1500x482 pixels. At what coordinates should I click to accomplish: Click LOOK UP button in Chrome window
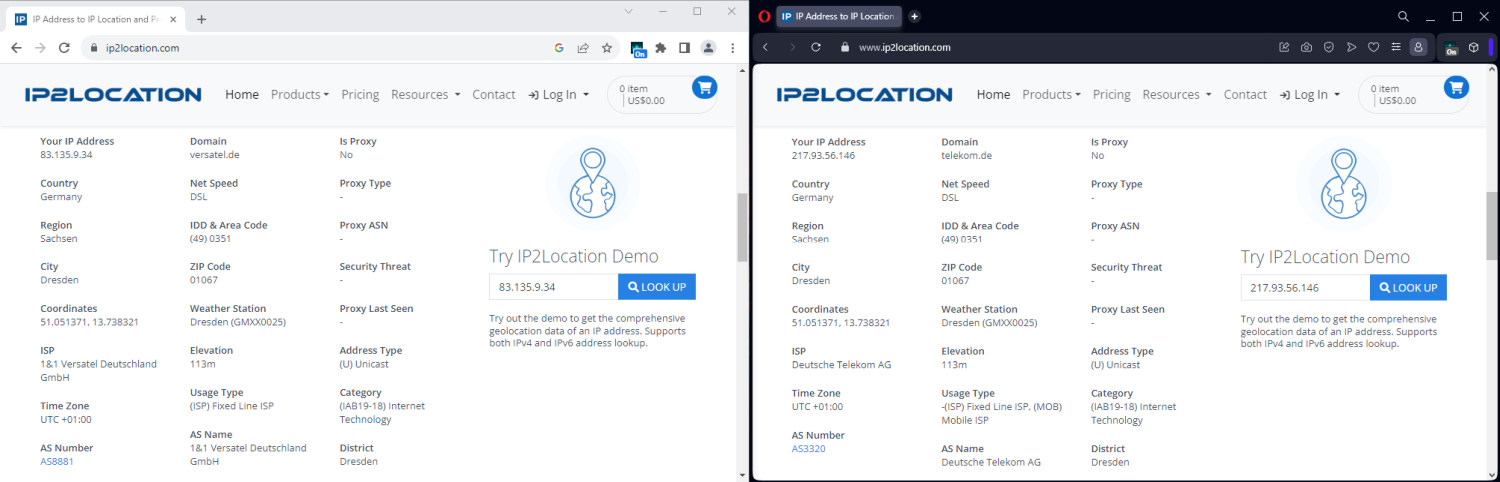click(x=657, y=287)
